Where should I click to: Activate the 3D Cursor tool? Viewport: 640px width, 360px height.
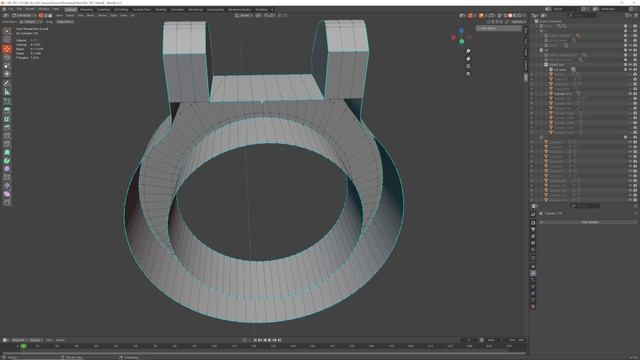point(7,40)
